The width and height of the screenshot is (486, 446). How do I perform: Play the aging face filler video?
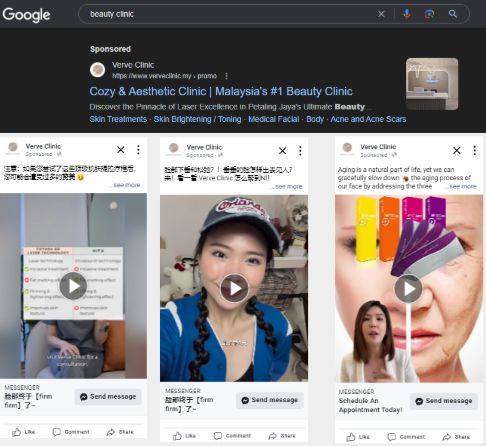pos(408,289)
